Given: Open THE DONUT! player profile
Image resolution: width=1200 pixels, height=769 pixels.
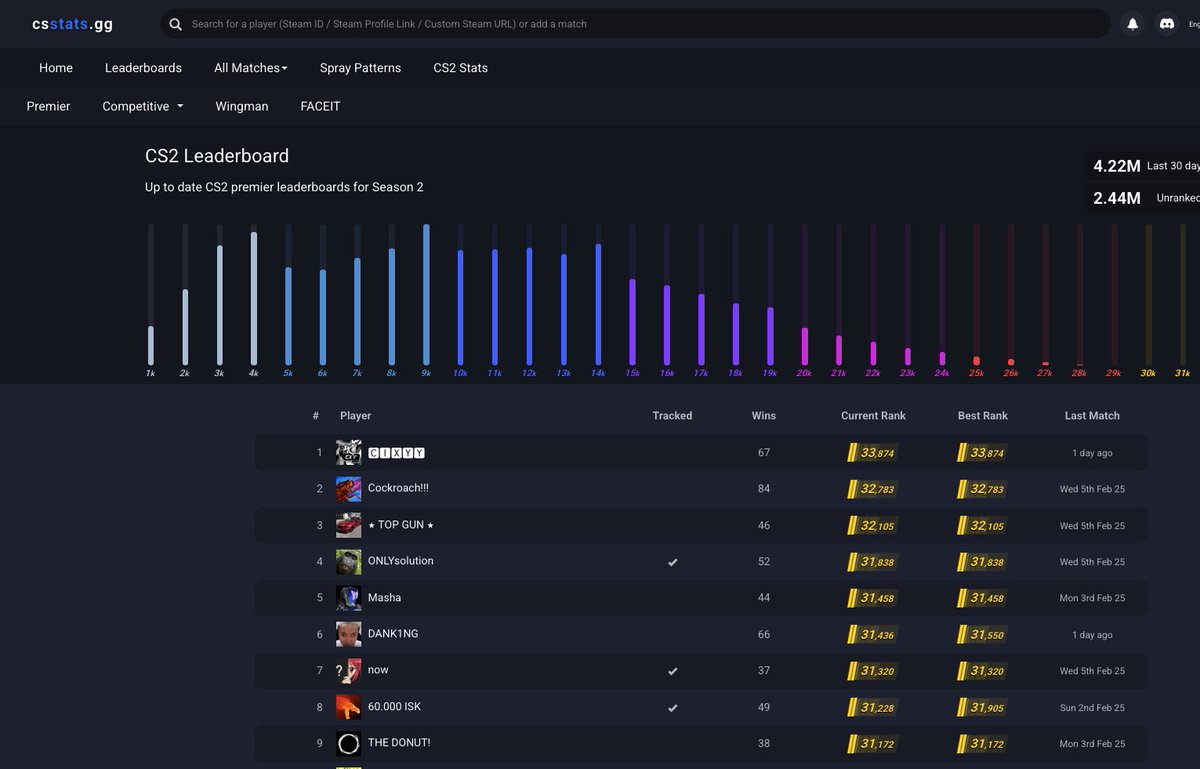Looking at the screenshot, I should coord(399,742).
